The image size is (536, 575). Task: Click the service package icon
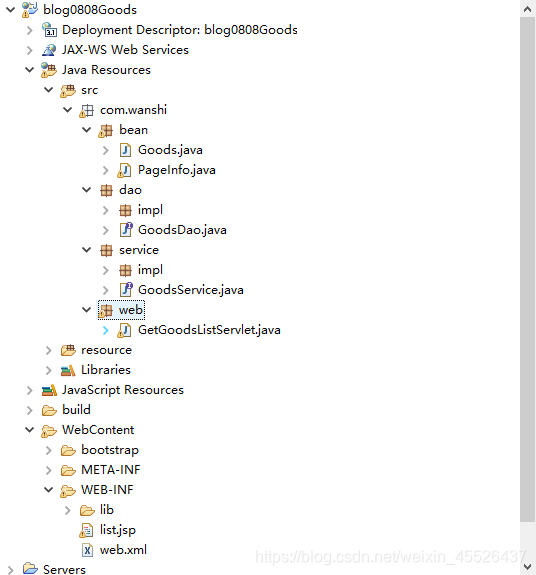(106, 250)
